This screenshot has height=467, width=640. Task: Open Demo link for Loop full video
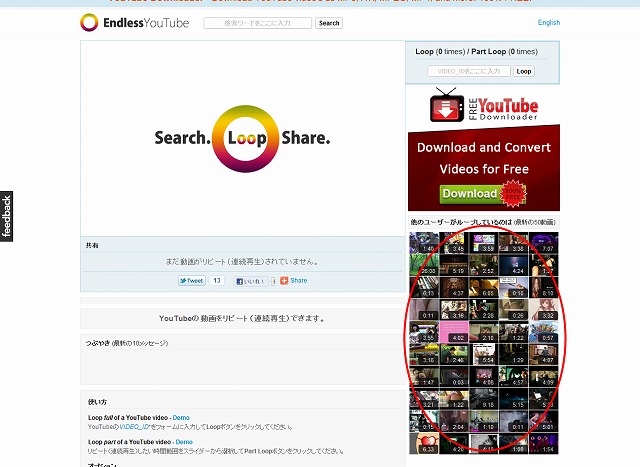click(181, 418)
